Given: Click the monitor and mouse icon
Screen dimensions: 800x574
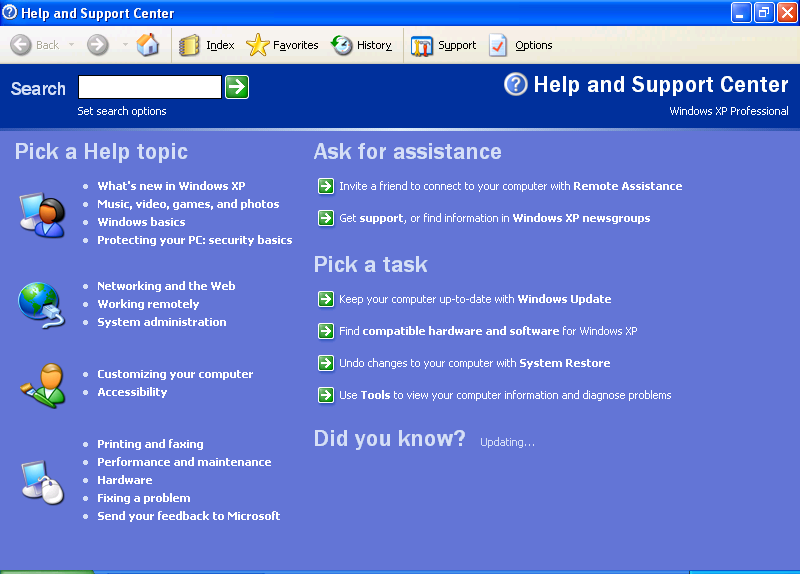Looking at the screenshot, I should (43, 482).
